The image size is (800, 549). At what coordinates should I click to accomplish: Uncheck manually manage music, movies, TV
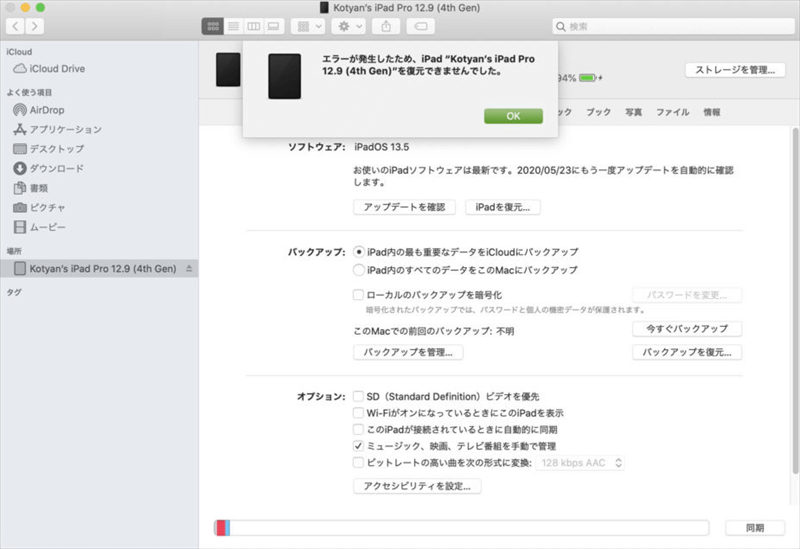coord(359,446)
